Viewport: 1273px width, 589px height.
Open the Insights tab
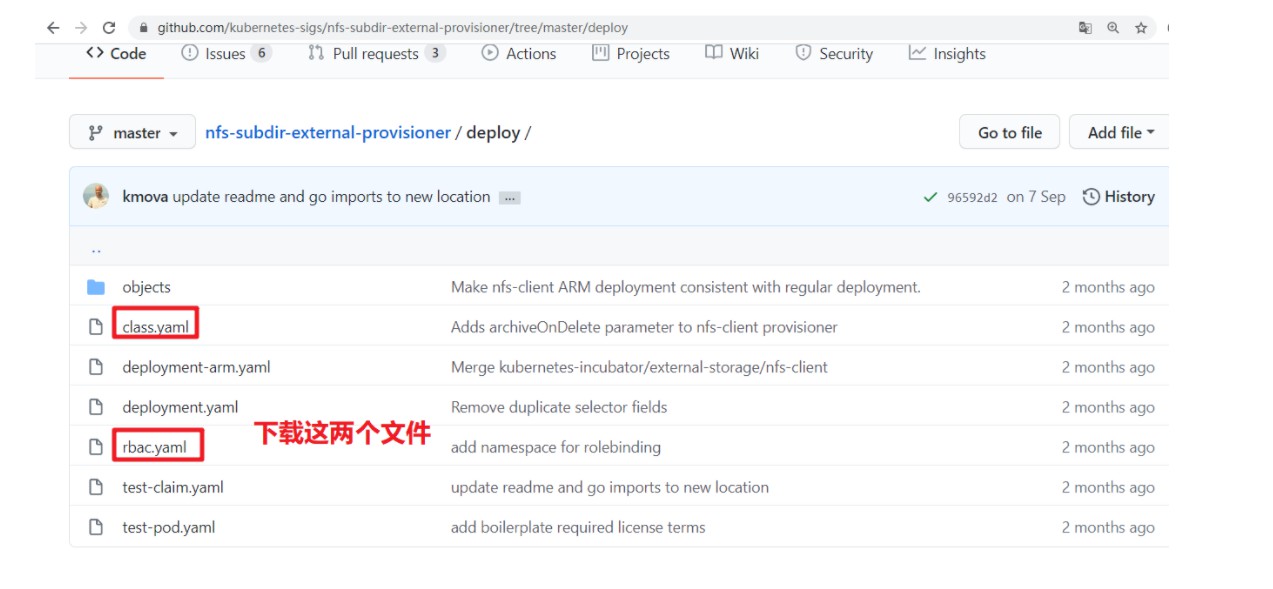(x=947, y=54)
